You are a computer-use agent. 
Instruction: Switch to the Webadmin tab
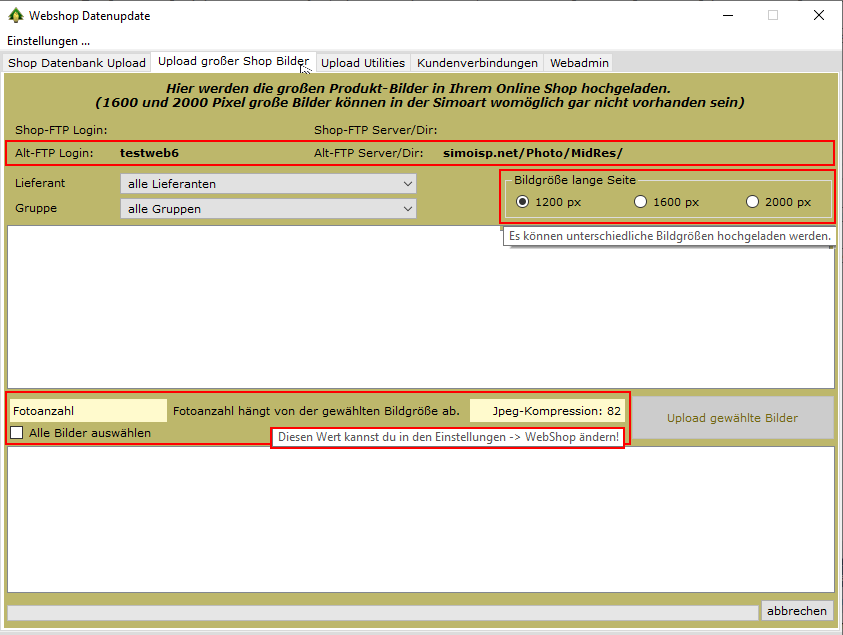(x=578, y=63)
